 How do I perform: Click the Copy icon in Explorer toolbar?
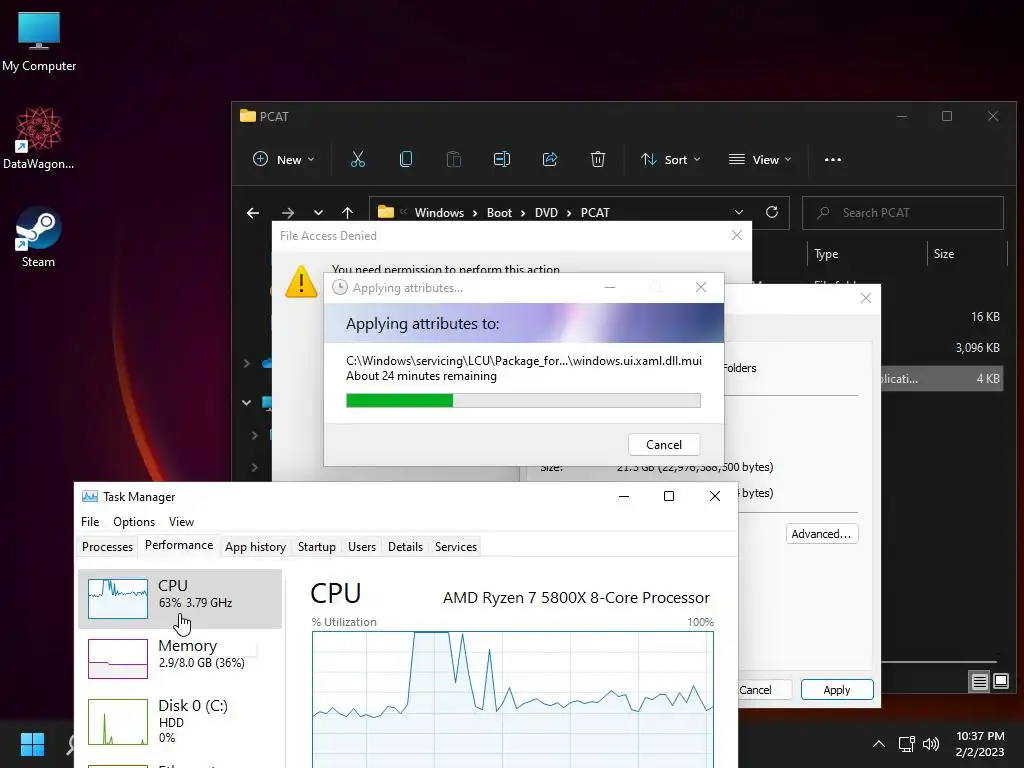406,159
